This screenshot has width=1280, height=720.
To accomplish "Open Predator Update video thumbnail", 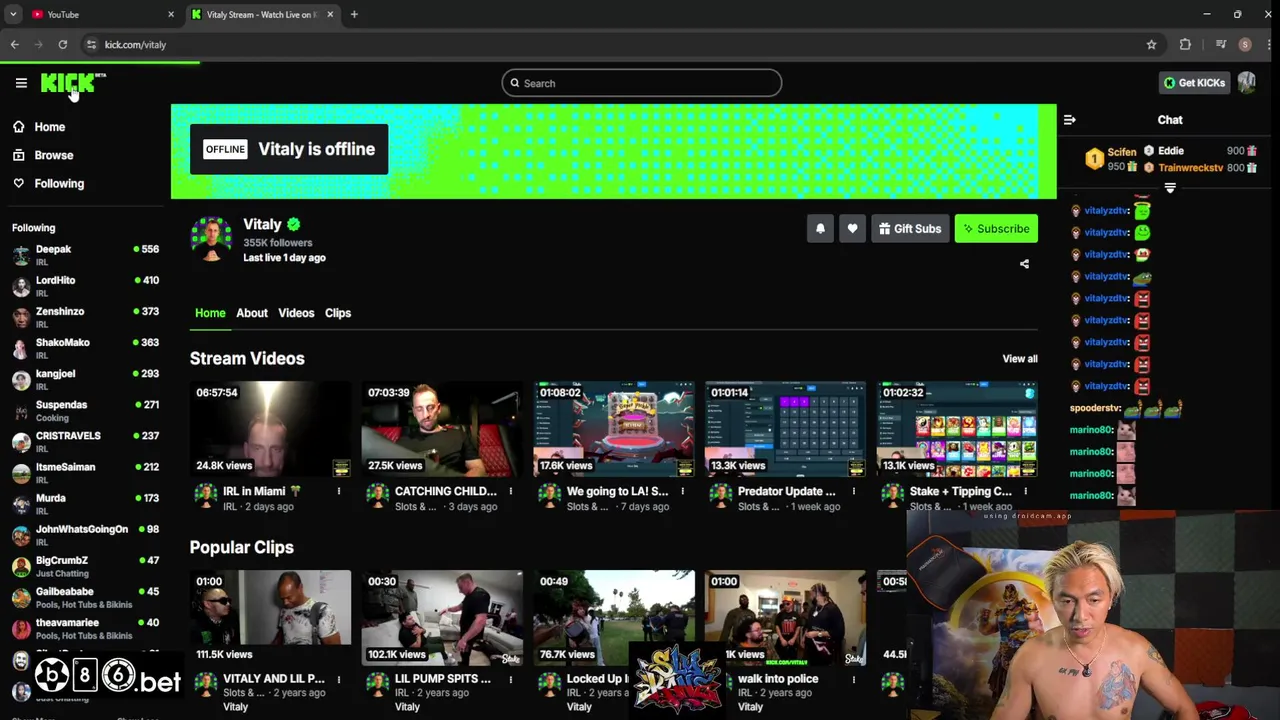I will (786, 429).
